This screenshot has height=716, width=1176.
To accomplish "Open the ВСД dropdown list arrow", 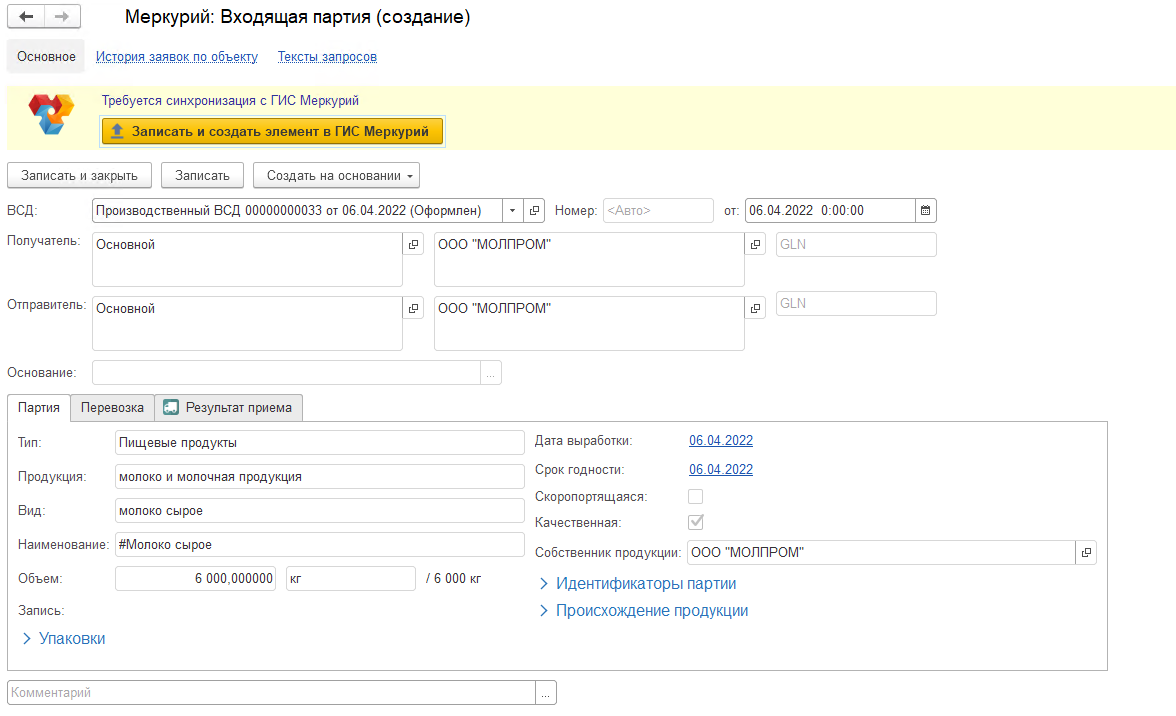I will [513, 211].
